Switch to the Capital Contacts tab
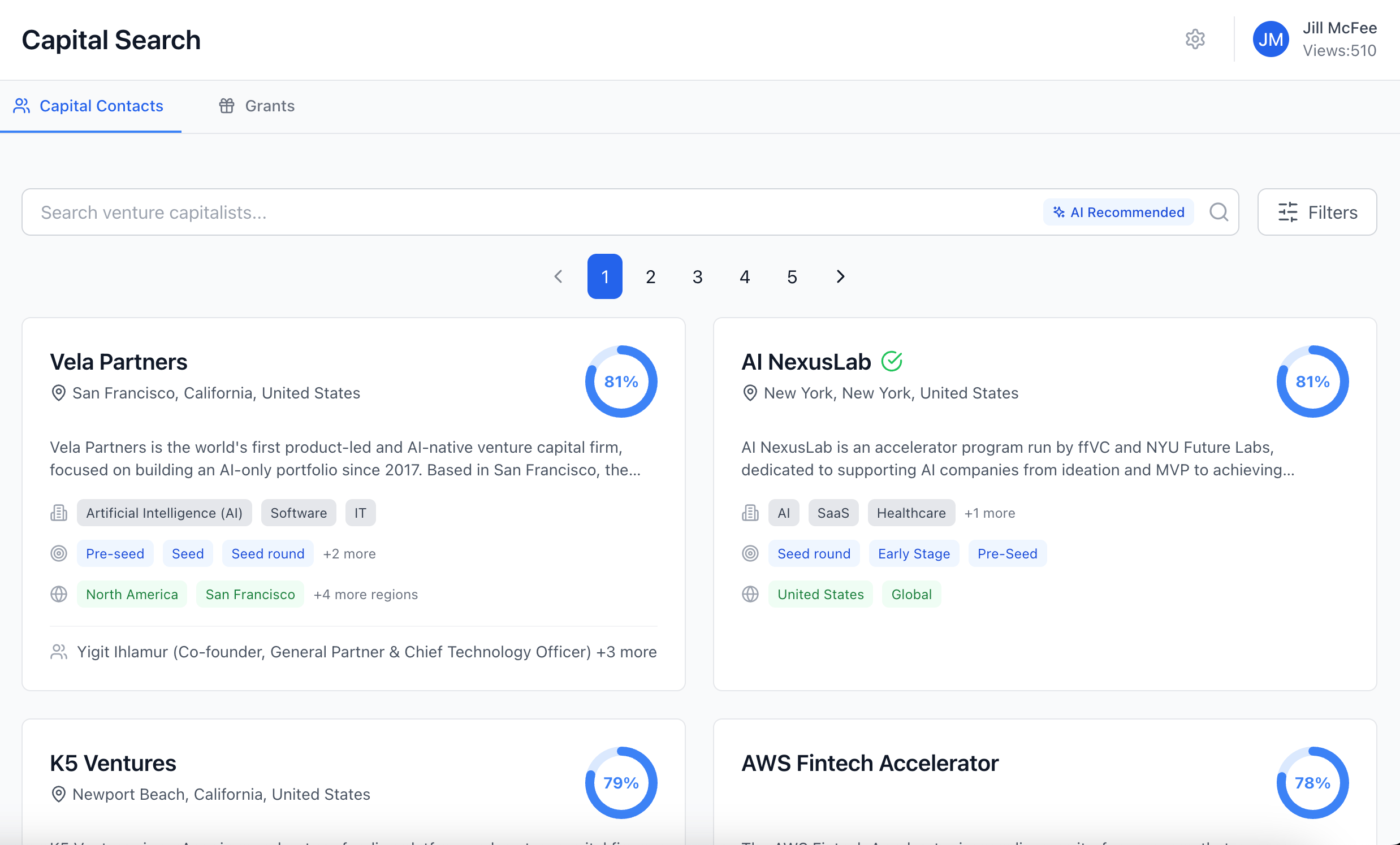The width and height of the screenshot is (1400, 845). point(90,106)
